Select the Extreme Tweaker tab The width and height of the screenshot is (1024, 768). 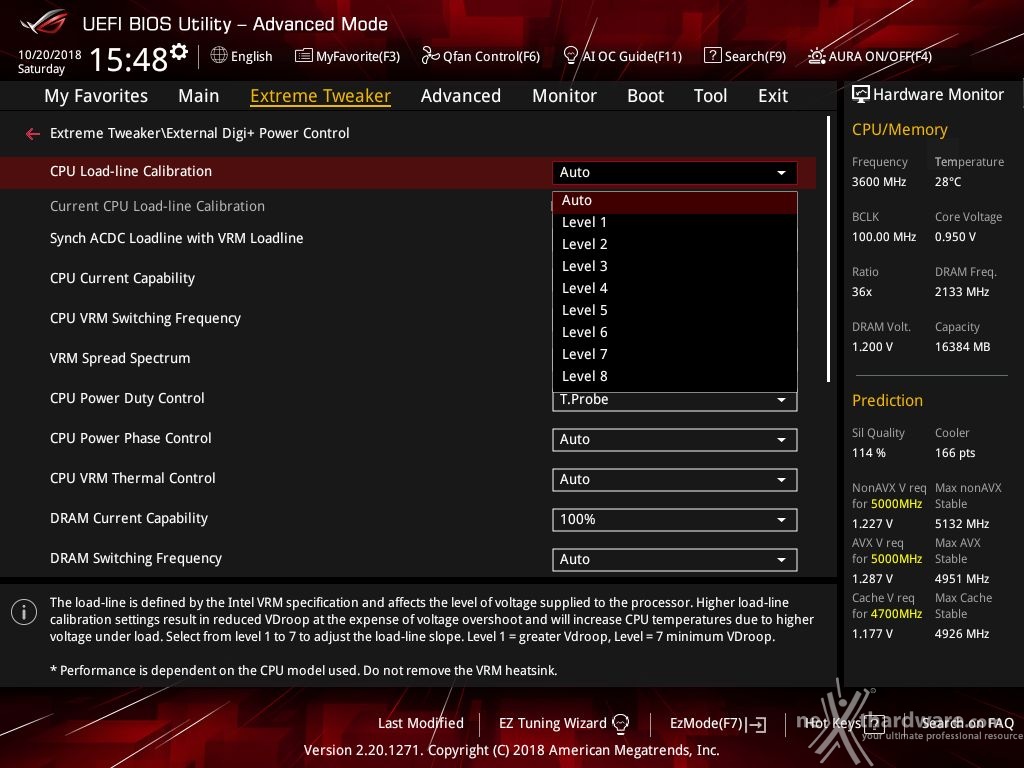click(321, 96)
